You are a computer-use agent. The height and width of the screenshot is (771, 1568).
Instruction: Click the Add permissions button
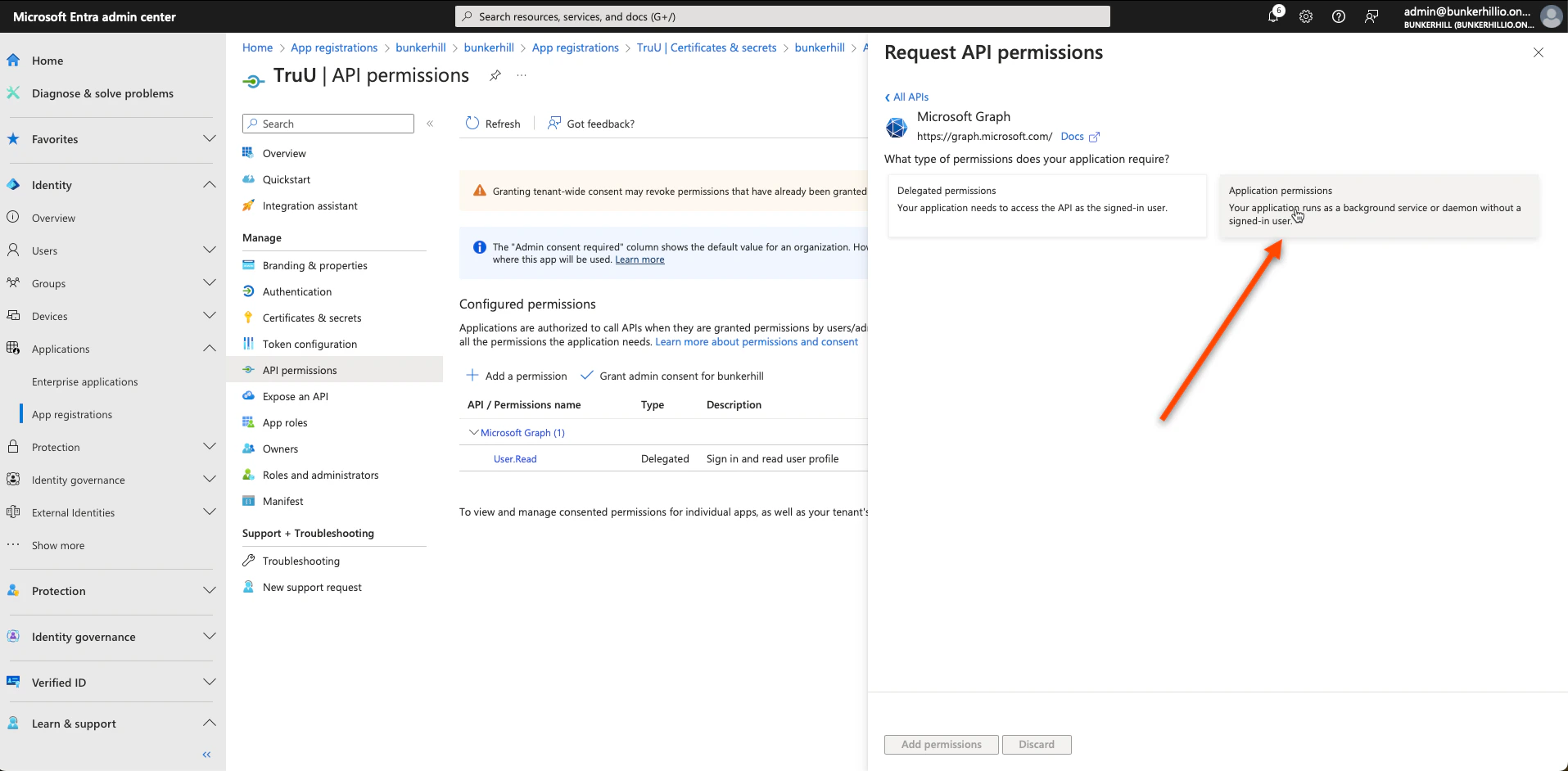[x=942, y=744]
